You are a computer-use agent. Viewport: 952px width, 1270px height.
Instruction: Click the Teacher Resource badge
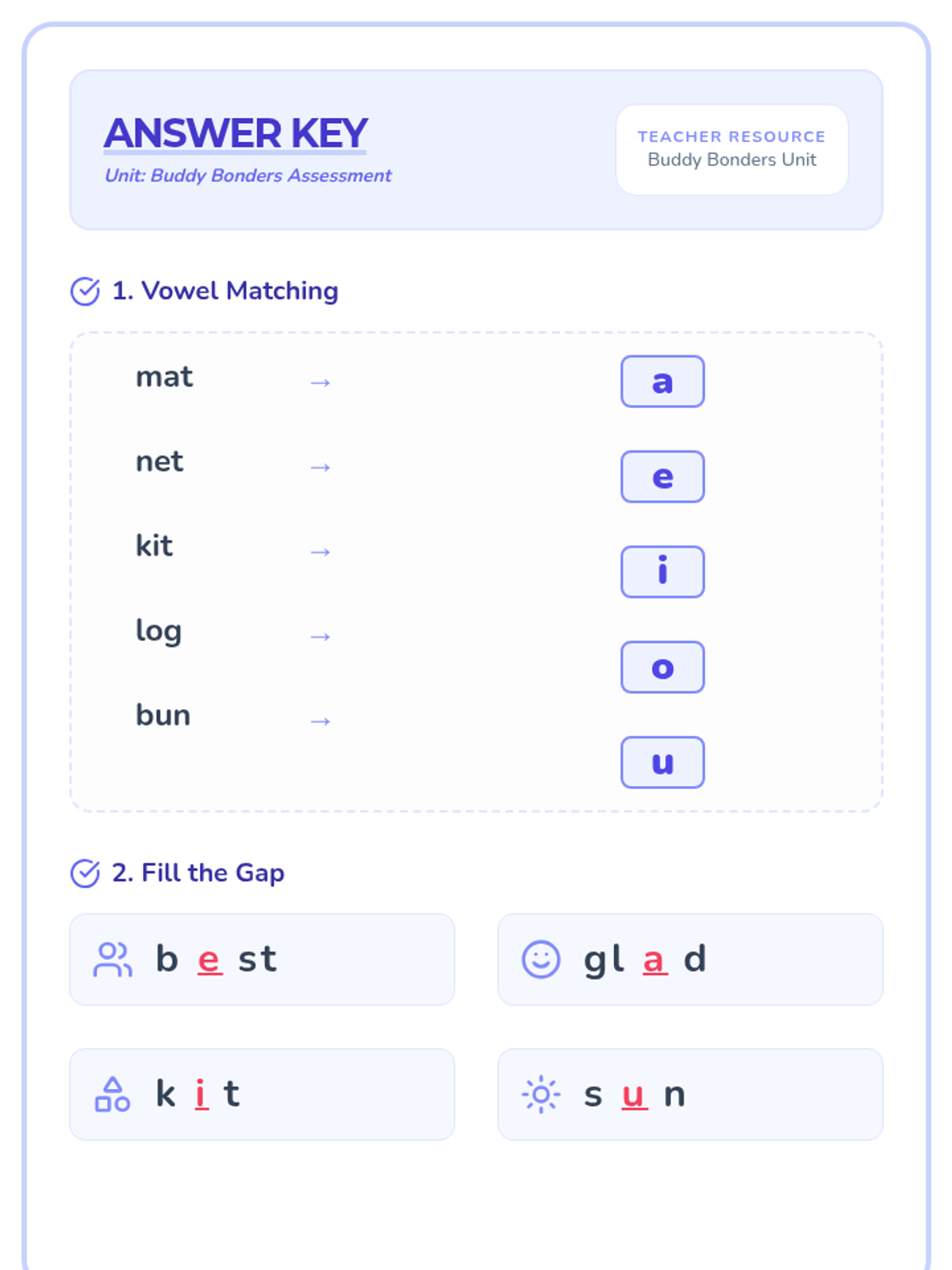click(x=732, y=150)
